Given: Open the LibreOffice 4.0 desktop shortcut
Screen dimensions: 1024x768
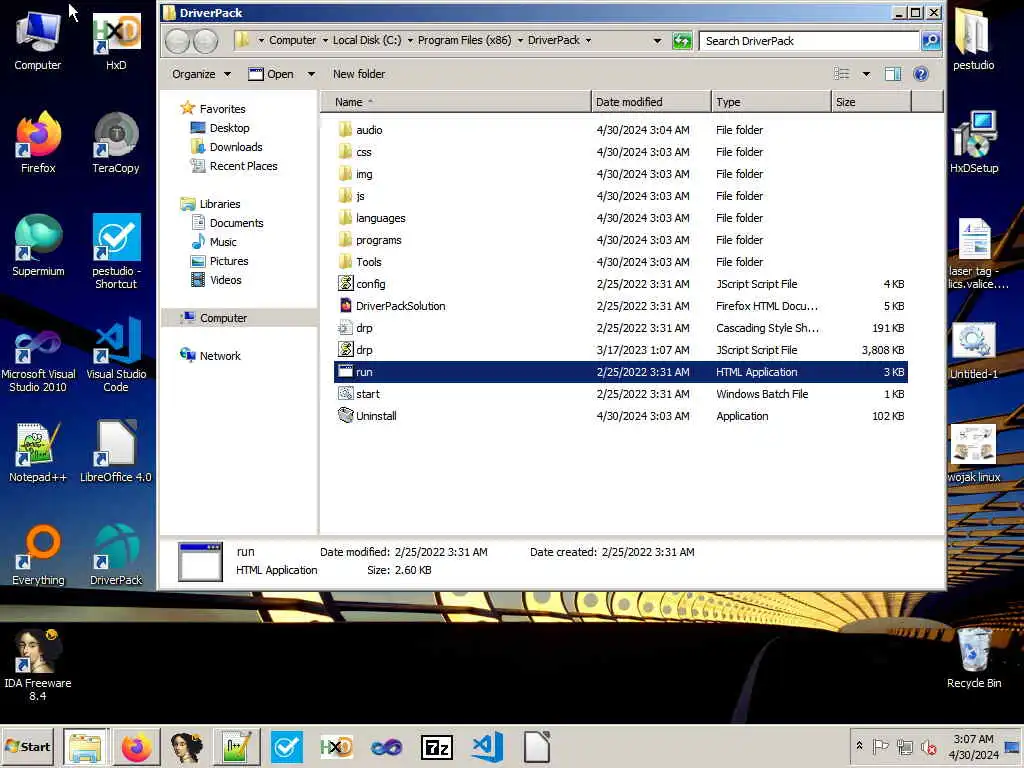Looking at the screenshot, I should point(116,452).
